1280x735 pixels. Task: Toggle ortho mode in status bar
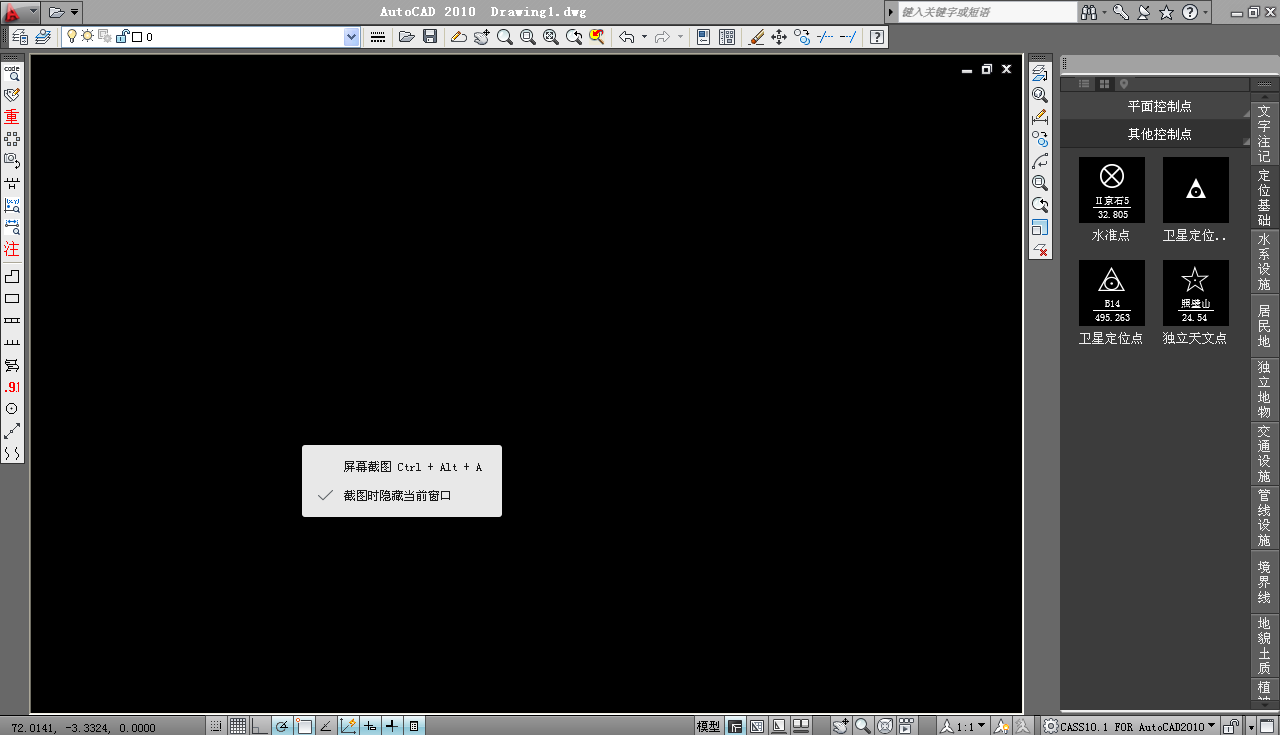260,726
